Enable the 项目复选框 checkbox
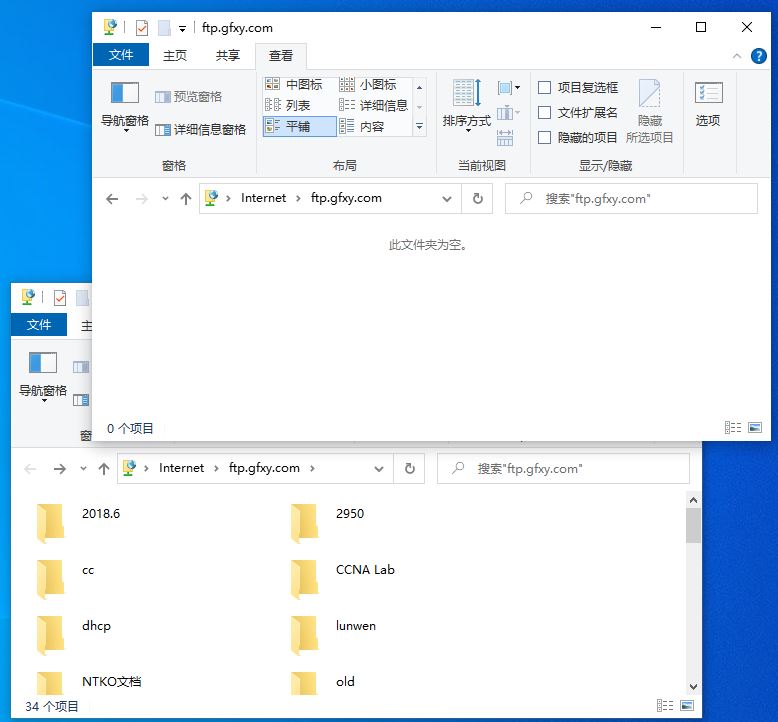Screen dimensions: 778x722 point(545,88)
